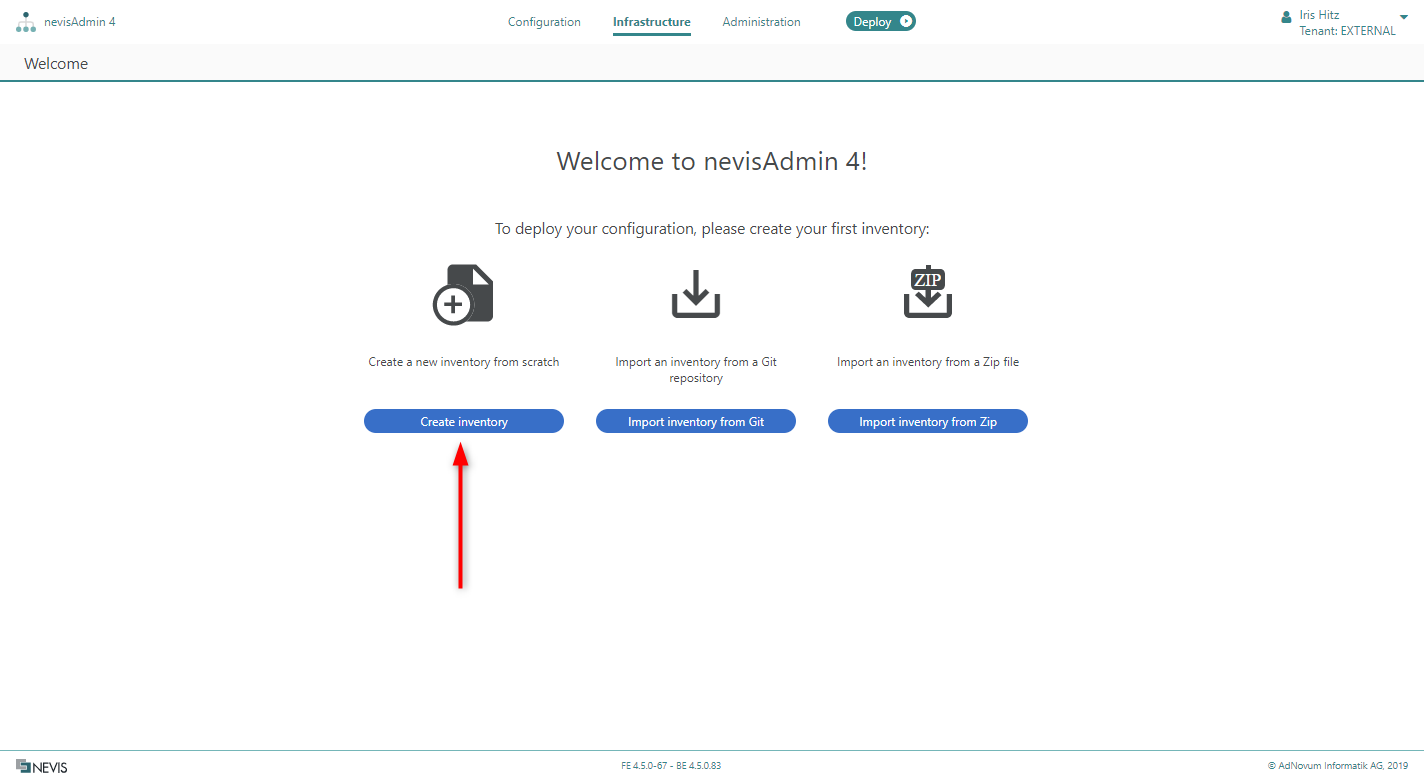
Task: Click the AdNovum Informatik AG copyright text
Action: click(1338, 766)
